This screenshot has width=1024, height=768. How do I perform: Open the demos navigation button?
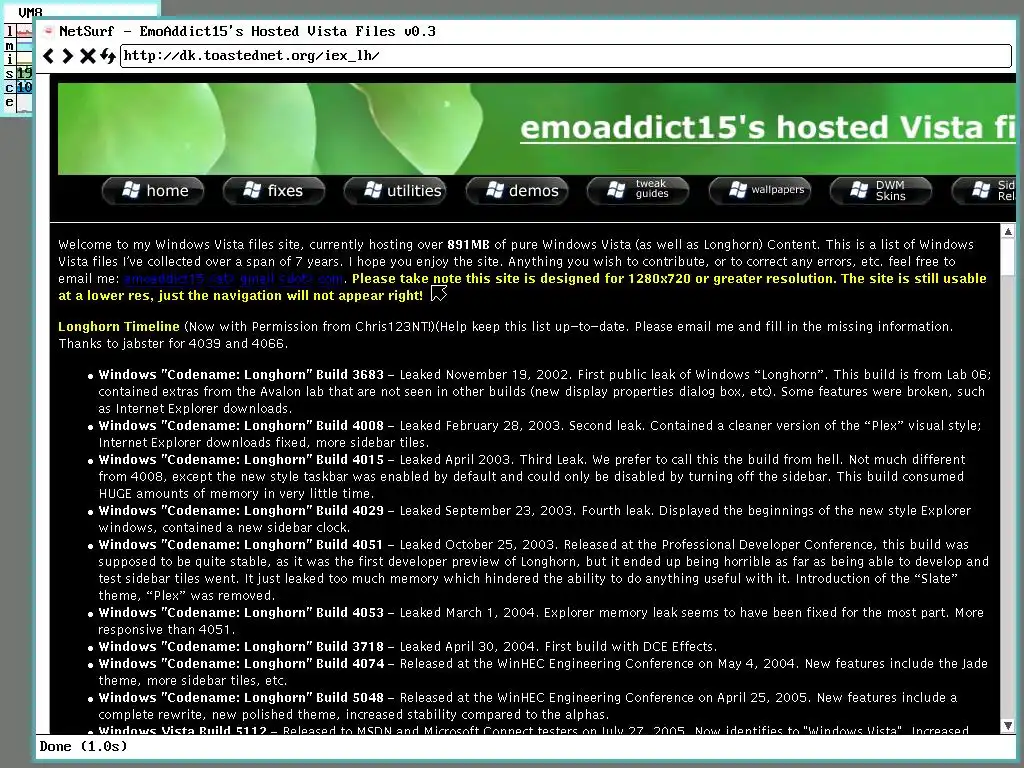[x=517, y=191]
